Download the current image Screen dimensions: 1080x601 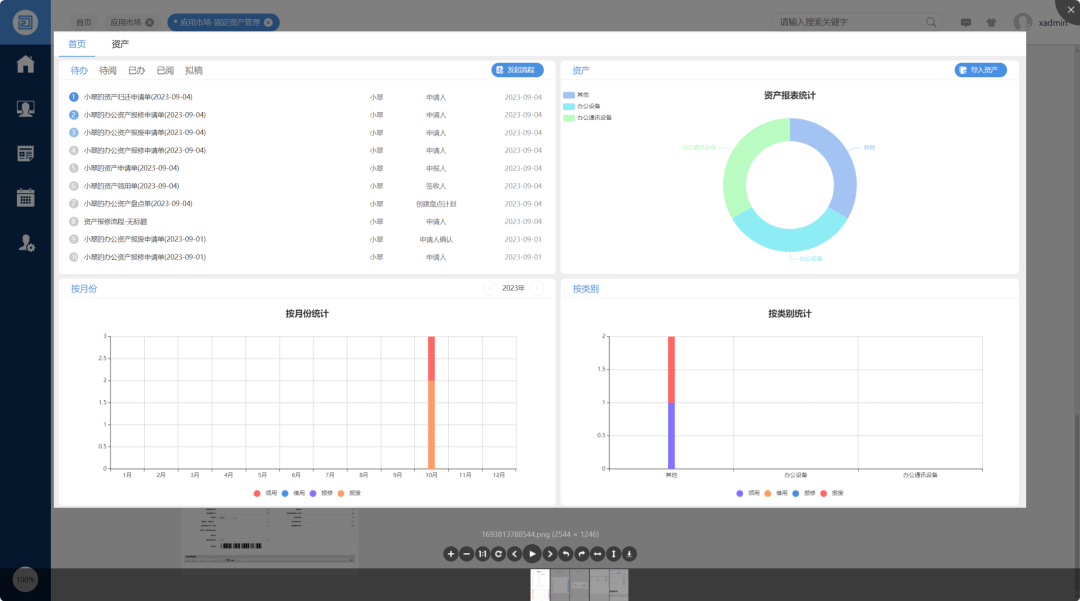[x=629, y=553]
